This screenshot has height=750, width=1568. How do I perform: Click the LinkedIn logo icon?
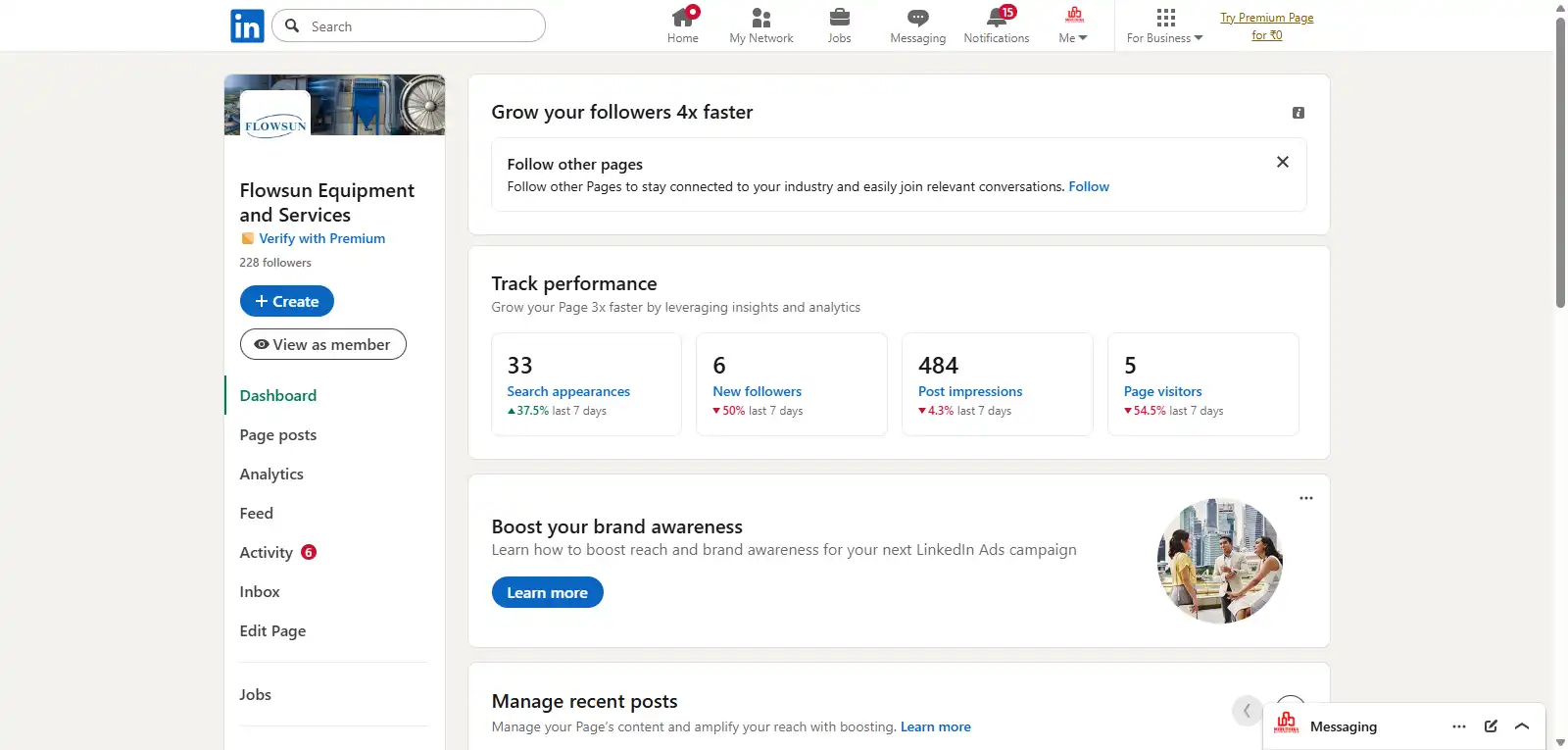point(247,25)
